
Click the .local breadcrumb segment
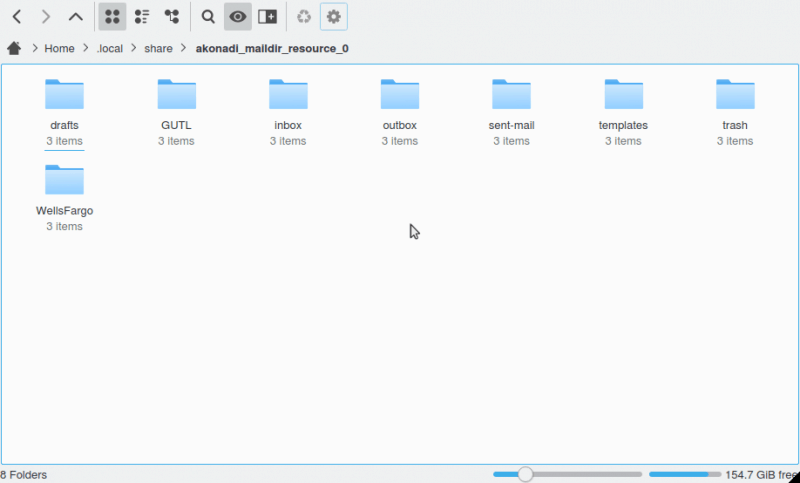[110, 48]
